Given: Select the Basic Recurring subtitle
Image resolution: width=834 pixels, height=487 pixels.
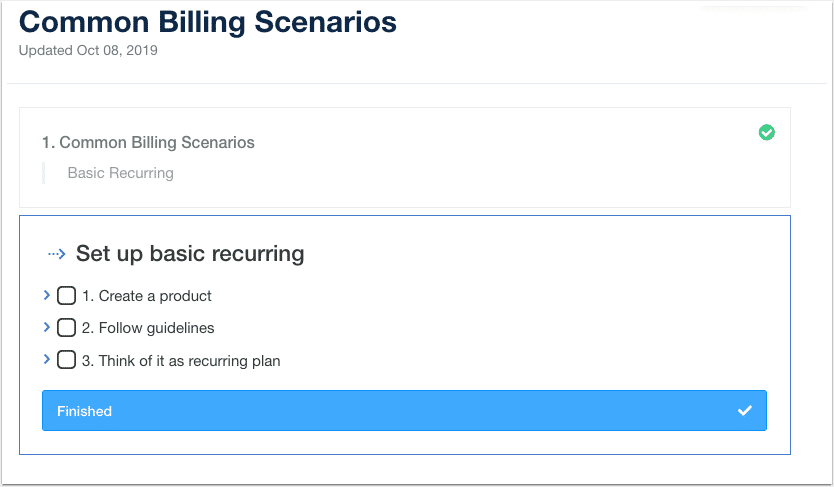Looking at the screenshot, I should click(121, 173).
